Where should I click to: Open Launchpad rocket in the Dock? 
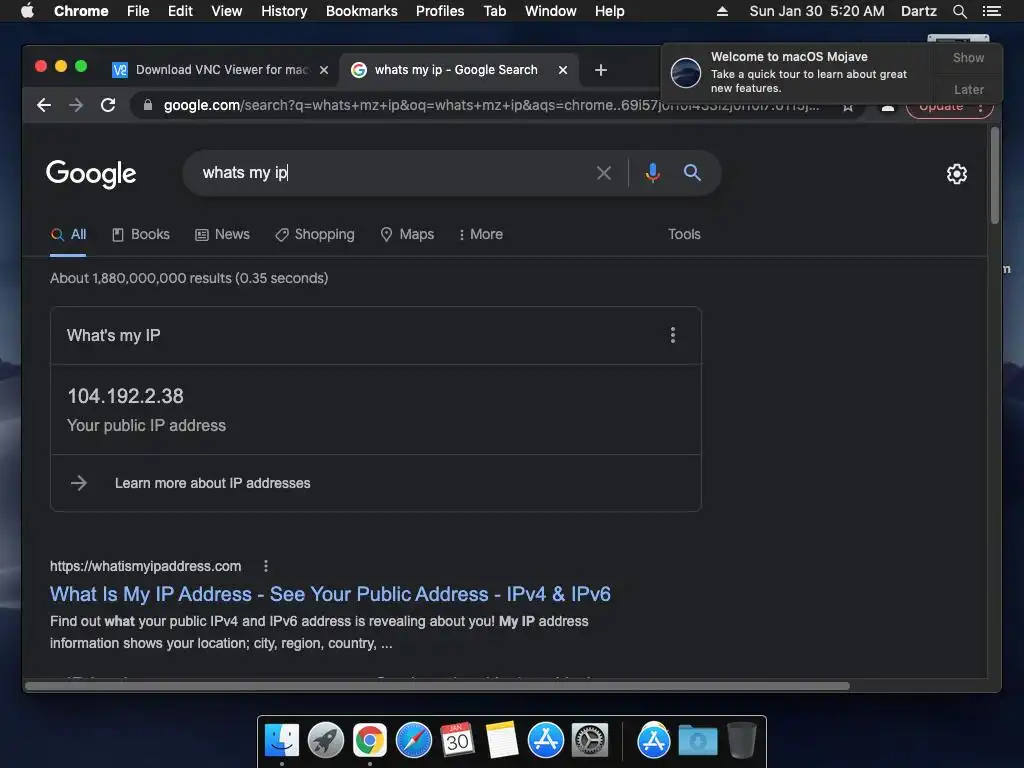(x=325, y=741)
